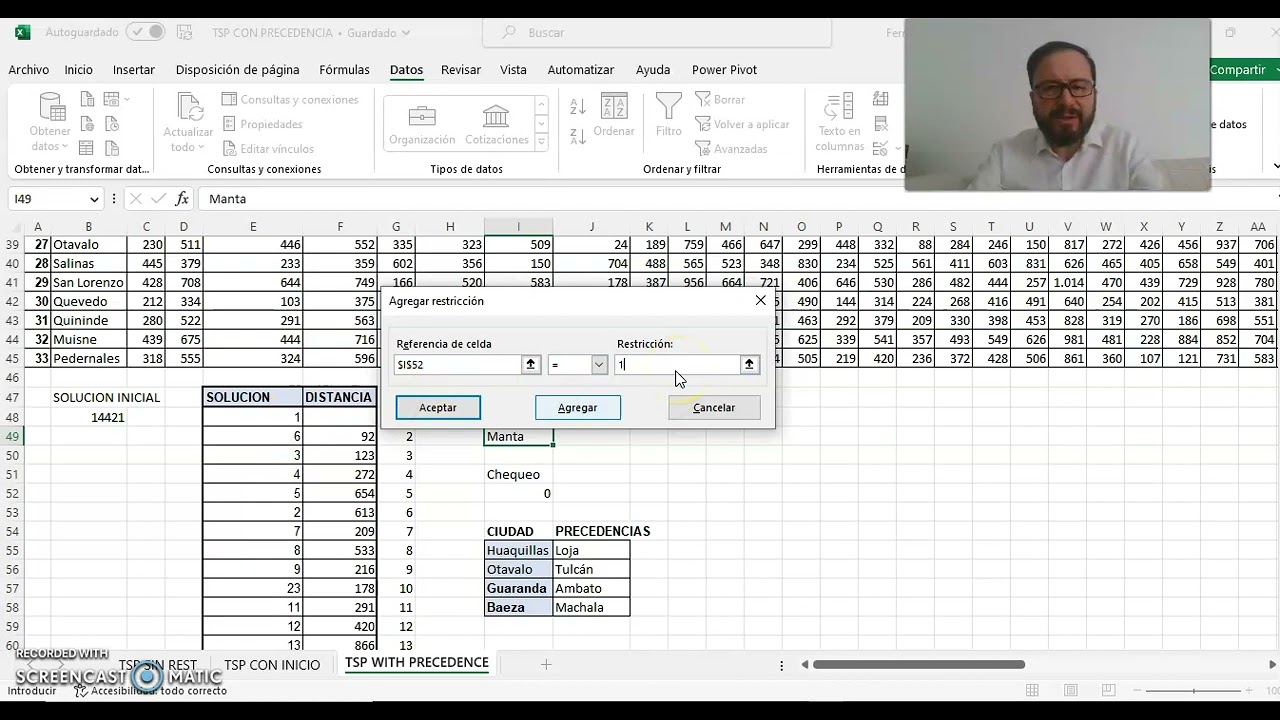Screen dimensions: 1280x720
Task: Click the Borrar filter command
Action: coord(720,100)
